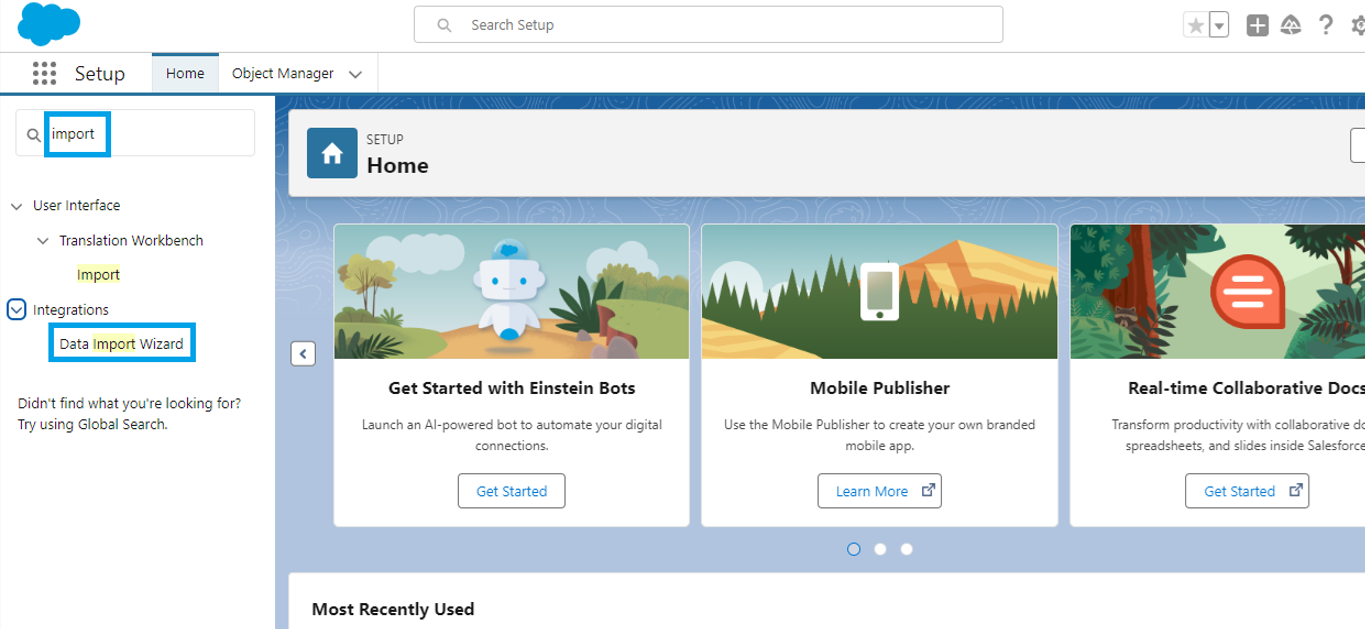Image resolution: width=1365 pixels, height=629 pixels.
Task: Click inside the Quick Find import search box
Action: [x=75, y=132]
